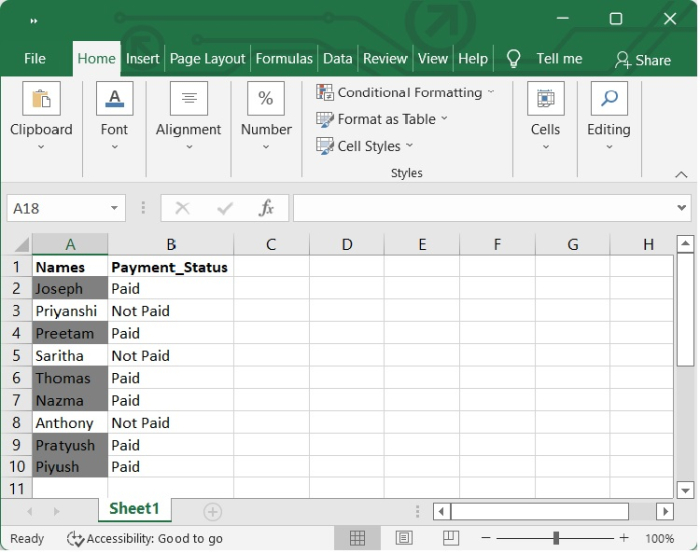Image resolution: width=700 pixels, height=553 pixels.
Task: Open the Alignment group icon
Action: click(188, 98)
